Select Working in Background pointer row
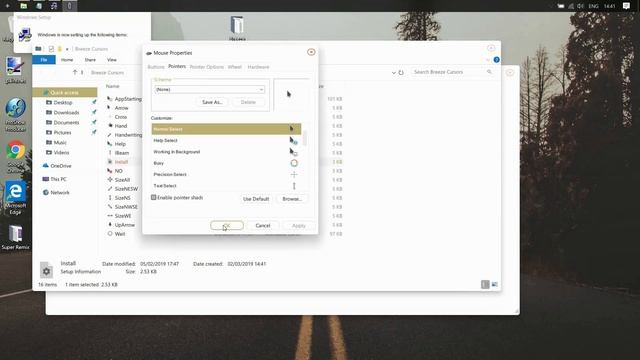Screen dimensions: 640x360 (x=226, y=152)
